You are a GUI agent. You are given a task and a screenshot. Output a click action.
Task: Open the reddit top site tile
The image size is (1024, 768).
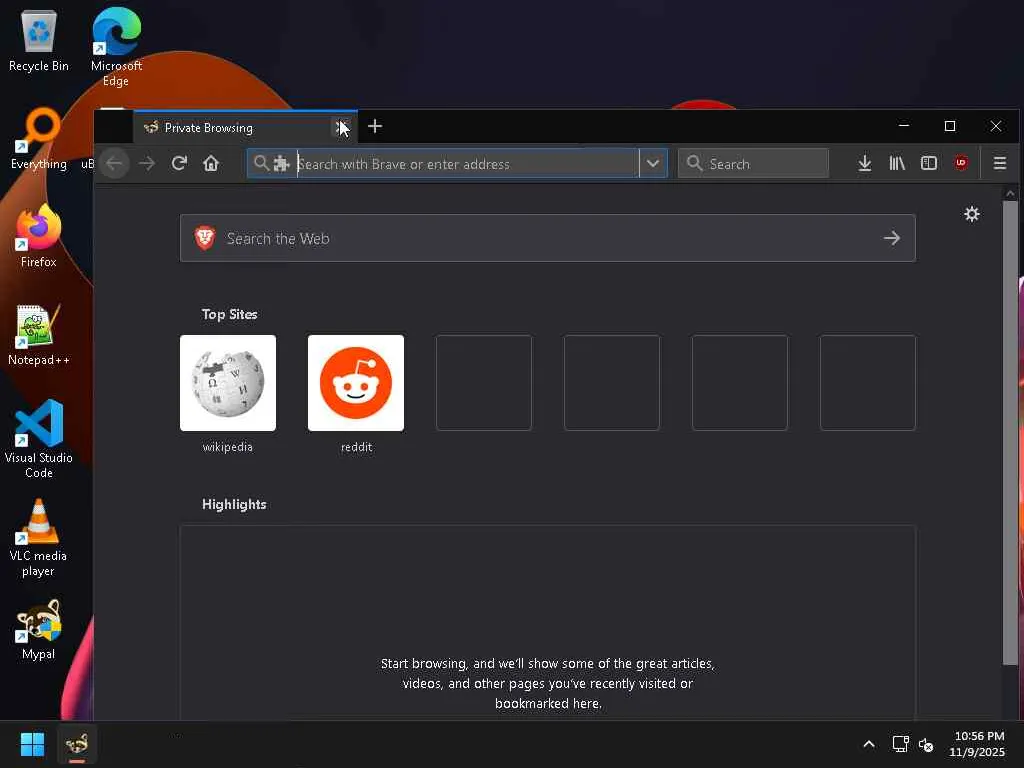[x=356, y=383]
